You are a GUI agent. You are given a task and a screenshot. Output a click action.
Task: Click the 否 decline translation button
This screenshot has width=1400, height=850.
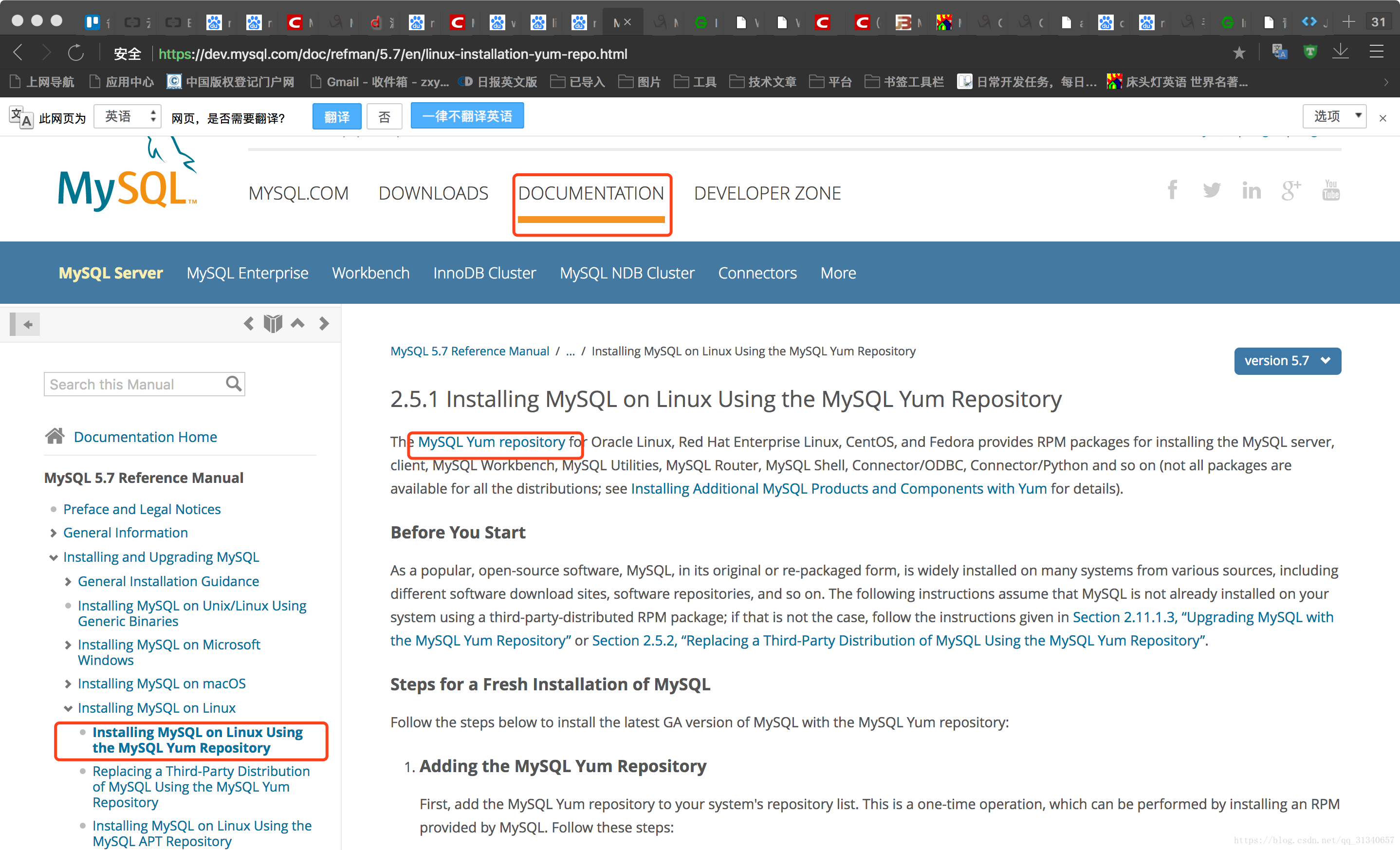(x=385, y=116)
